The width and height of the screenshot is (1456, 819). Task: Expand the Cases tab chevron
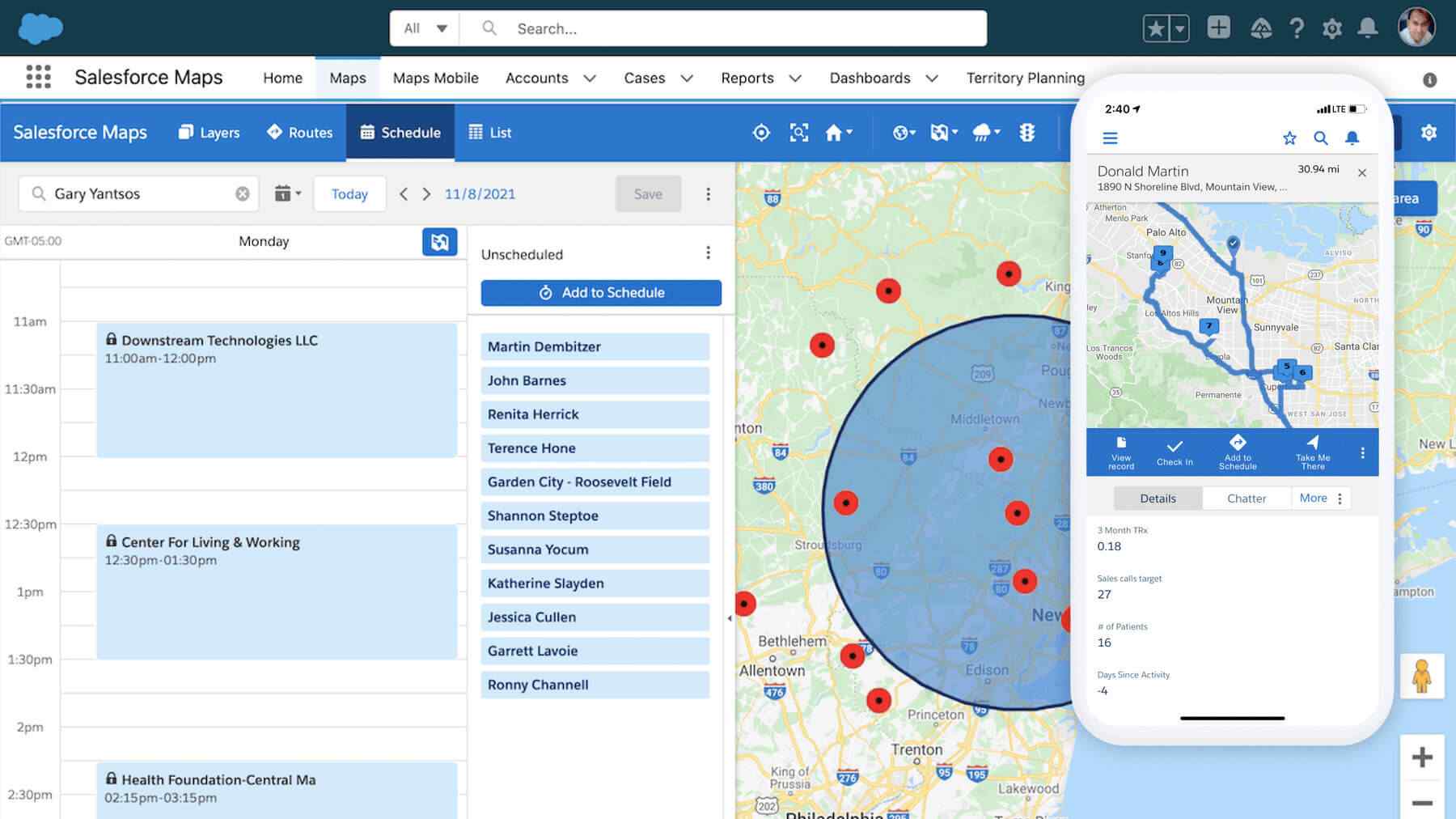[x=687, y=79]
